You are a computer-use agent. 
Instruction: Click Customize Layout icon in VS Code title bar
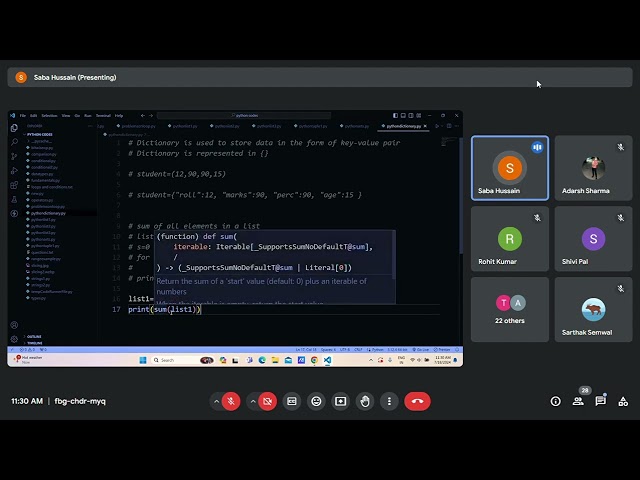tap(419, 116)
